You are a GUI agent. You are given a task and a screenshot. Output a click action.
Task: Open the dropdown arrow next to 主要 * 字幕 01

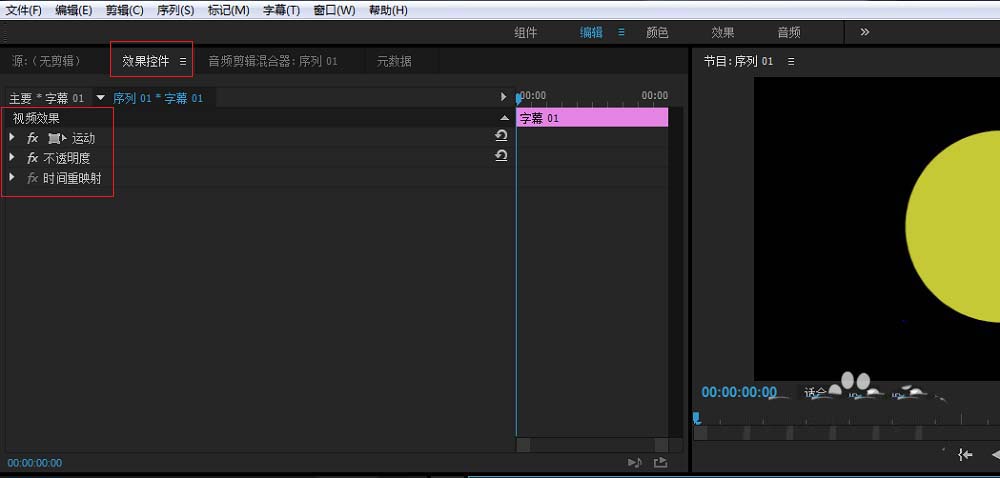[100, 98]
